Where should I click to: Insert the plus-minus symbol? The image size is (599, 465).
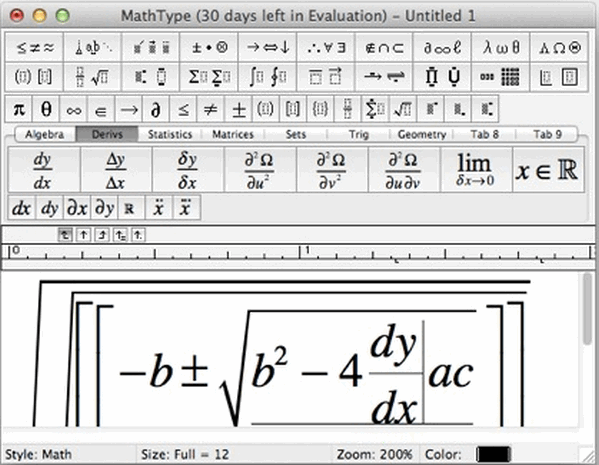(x=239, y=110)
